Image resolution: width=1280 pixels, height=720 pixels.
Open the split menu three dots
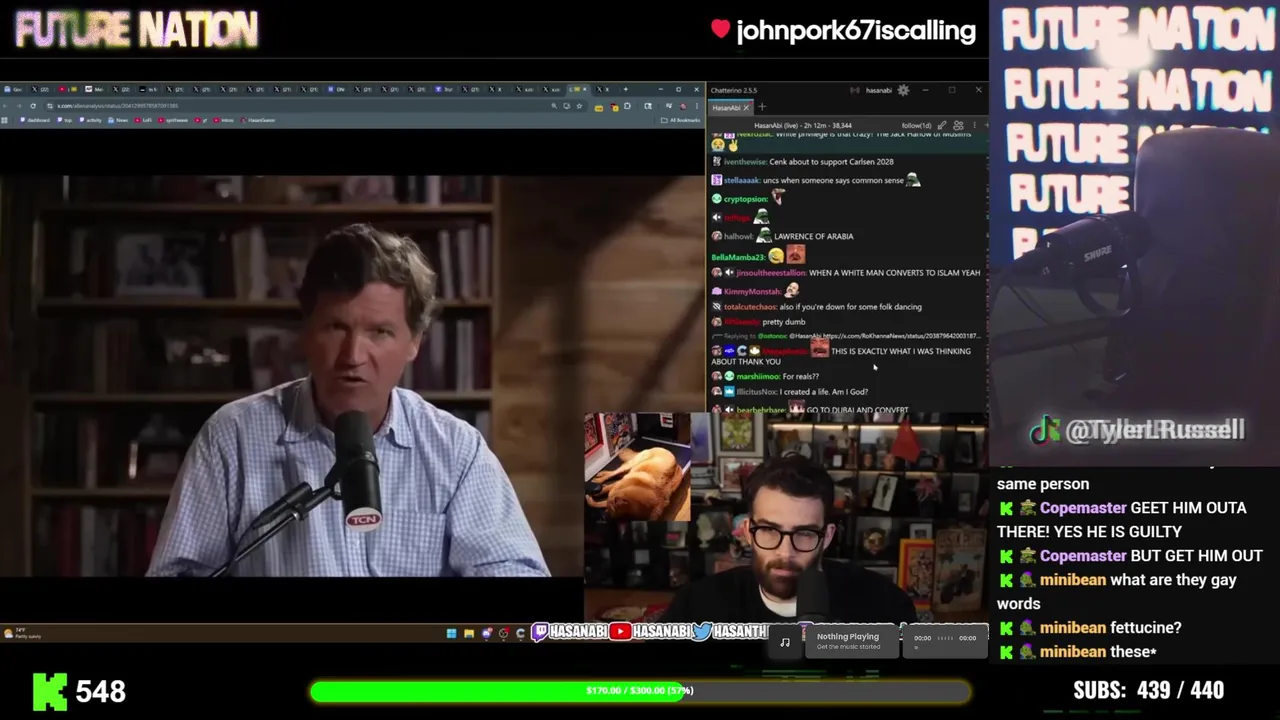(x=975, y=126)
